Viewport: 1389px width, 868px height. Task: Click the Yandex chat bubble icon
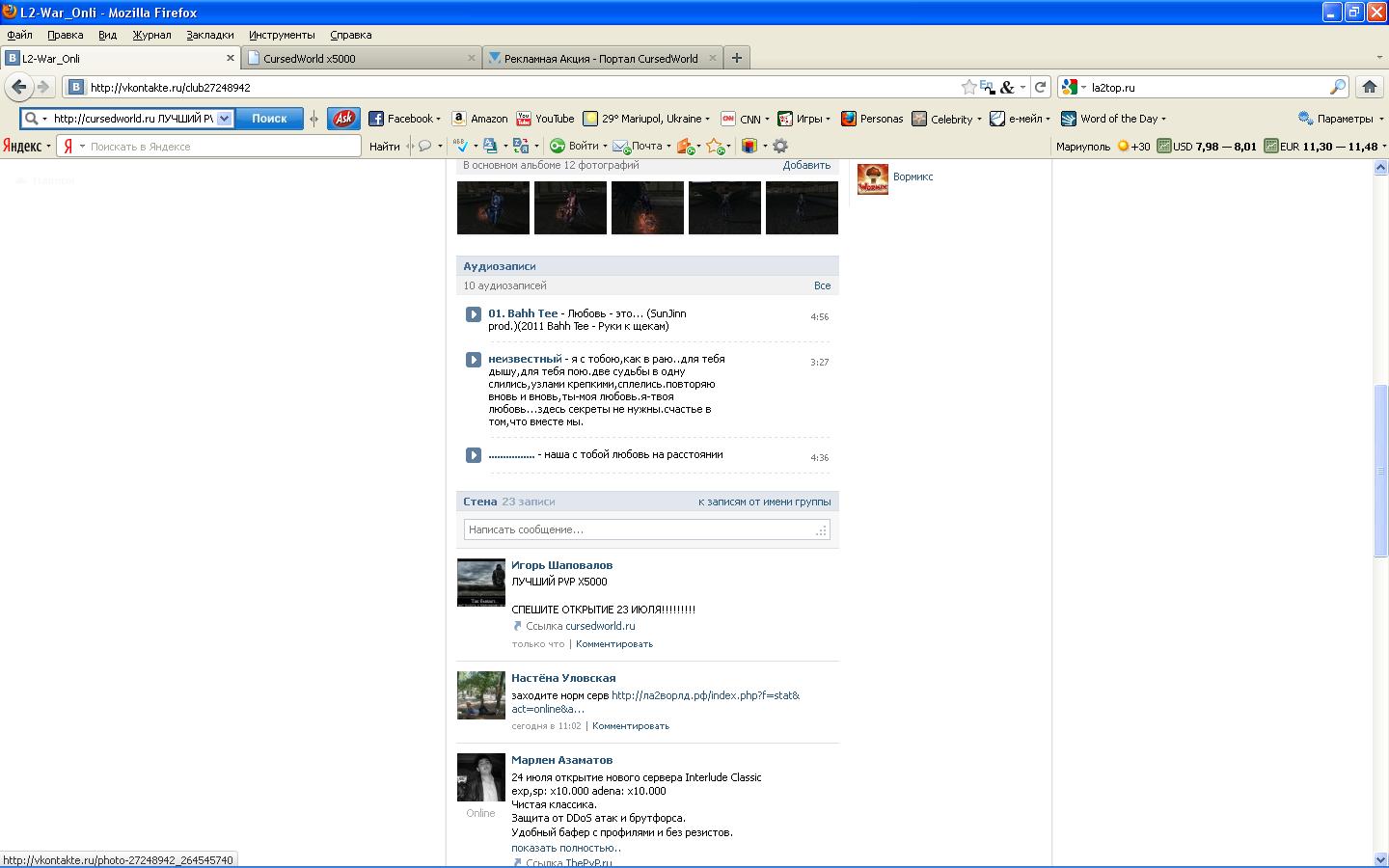click(426, 146)
